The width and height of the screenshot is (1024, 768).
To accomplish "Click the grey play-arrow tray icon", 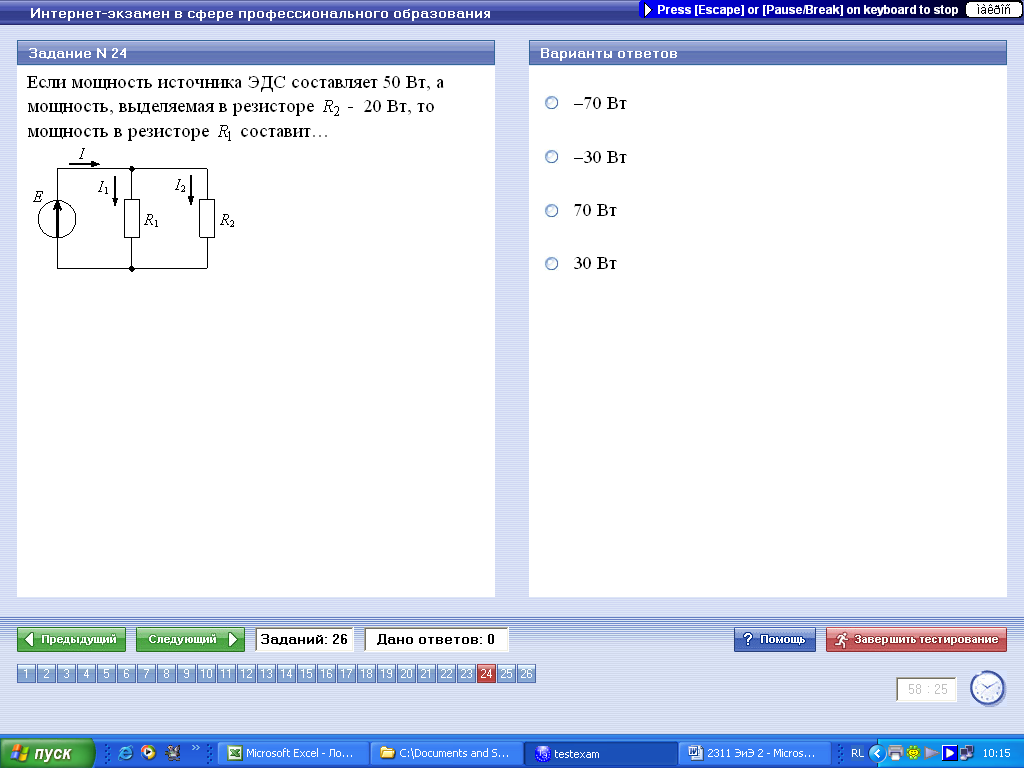I will pos(931,754).
